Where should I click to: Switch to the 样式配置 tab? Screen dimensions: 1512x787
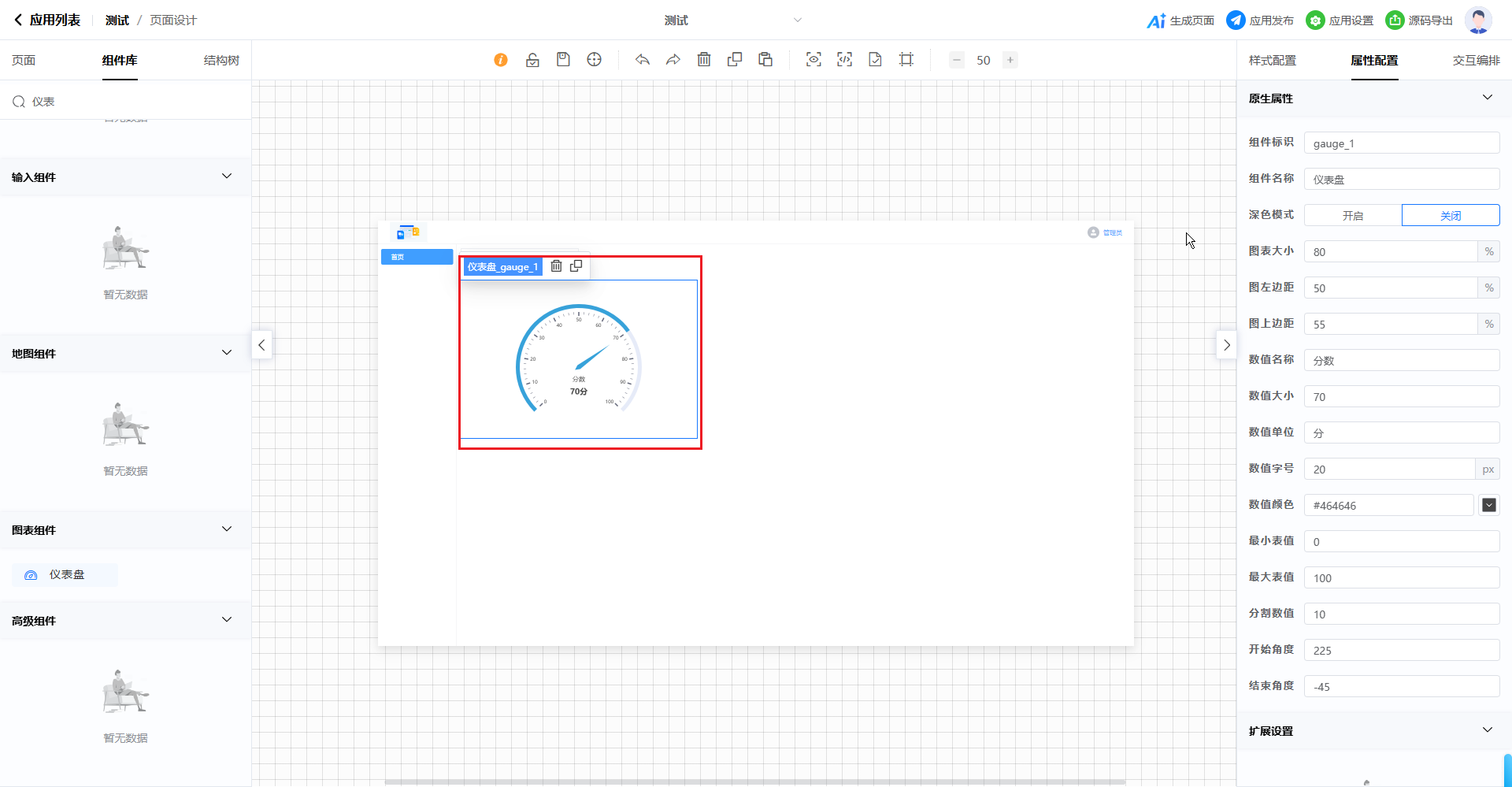[1272, 61]
